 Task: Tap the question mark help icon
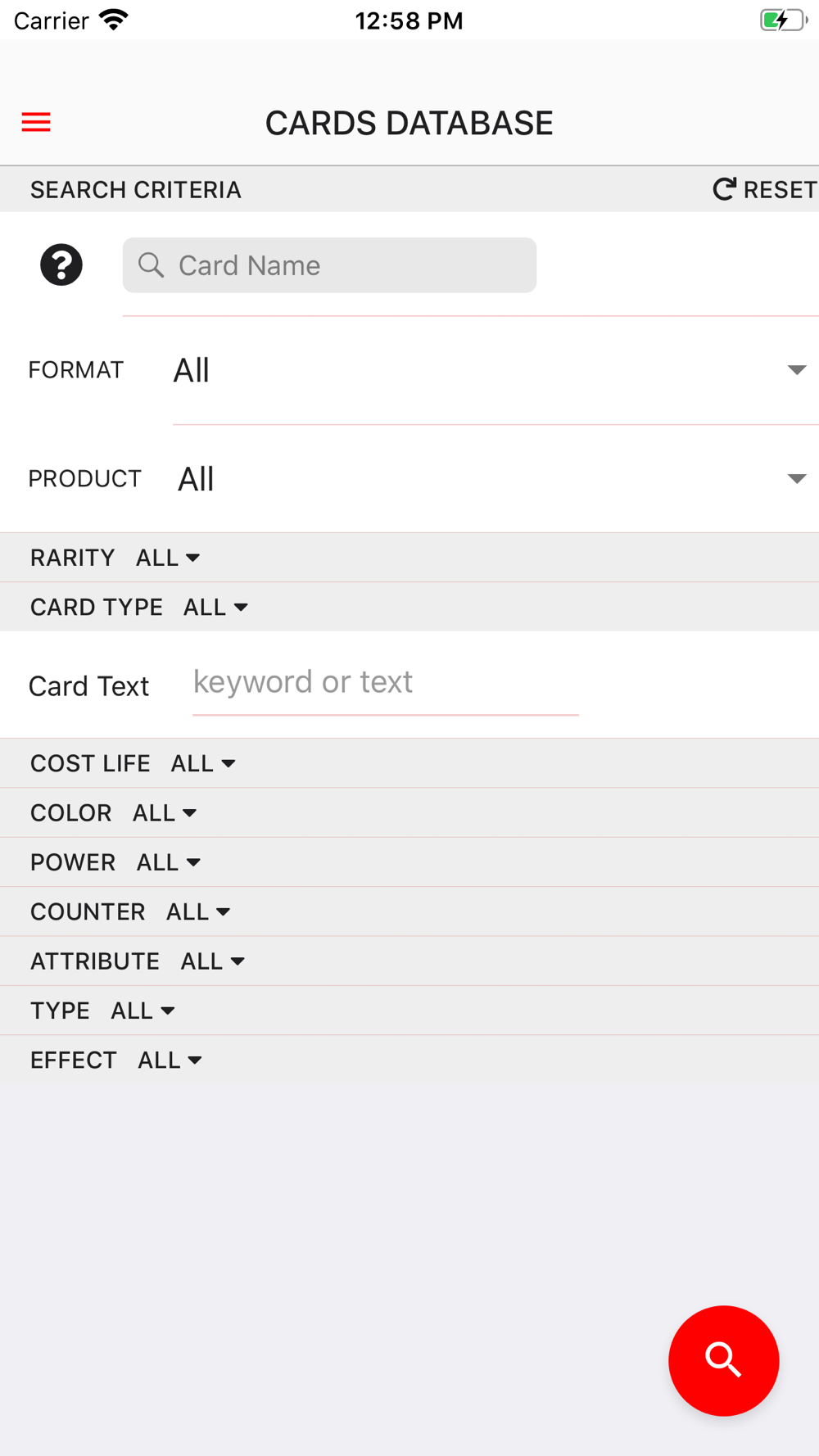[61, 265]
